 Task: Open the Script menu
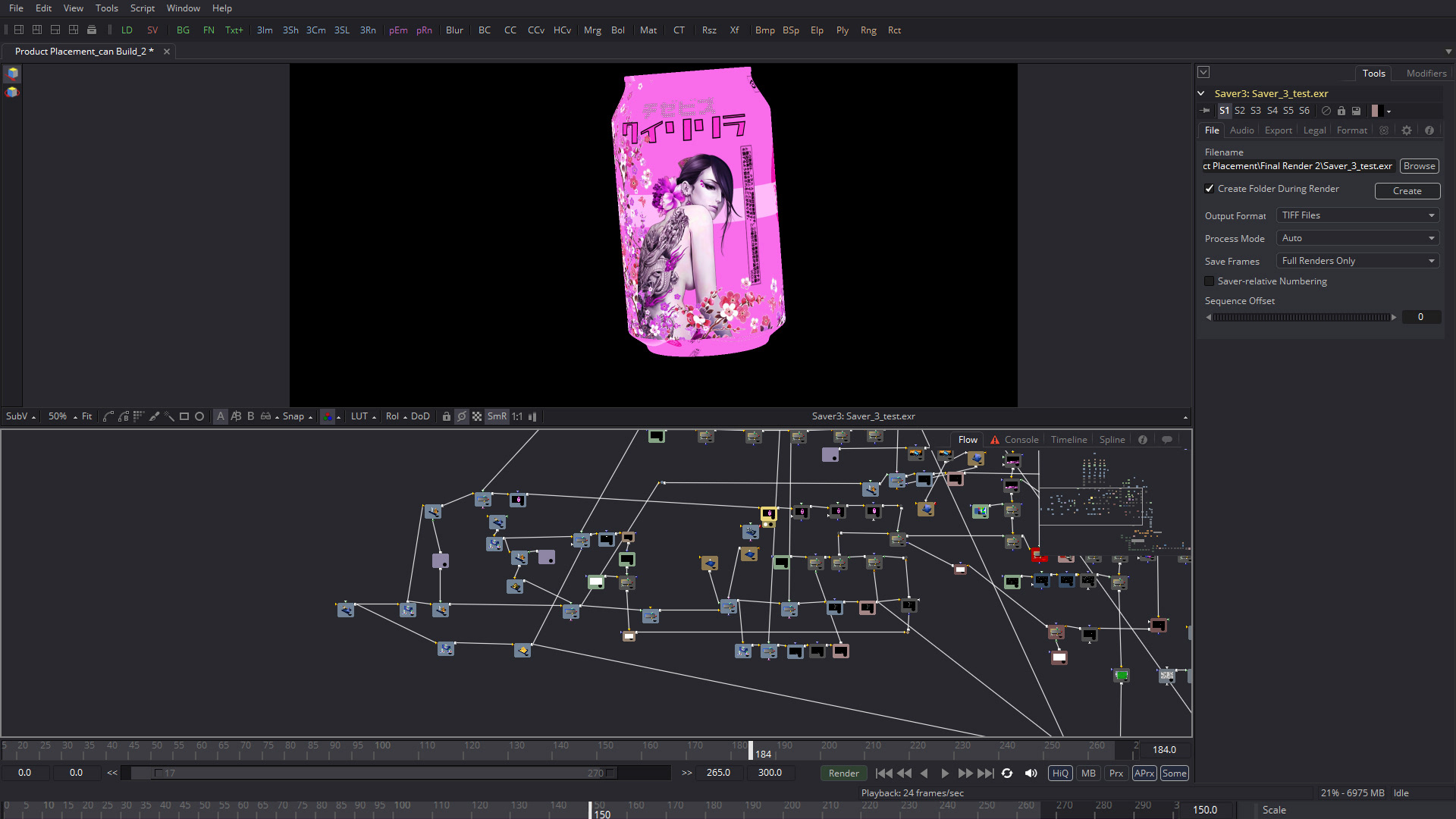coord(142,8)
